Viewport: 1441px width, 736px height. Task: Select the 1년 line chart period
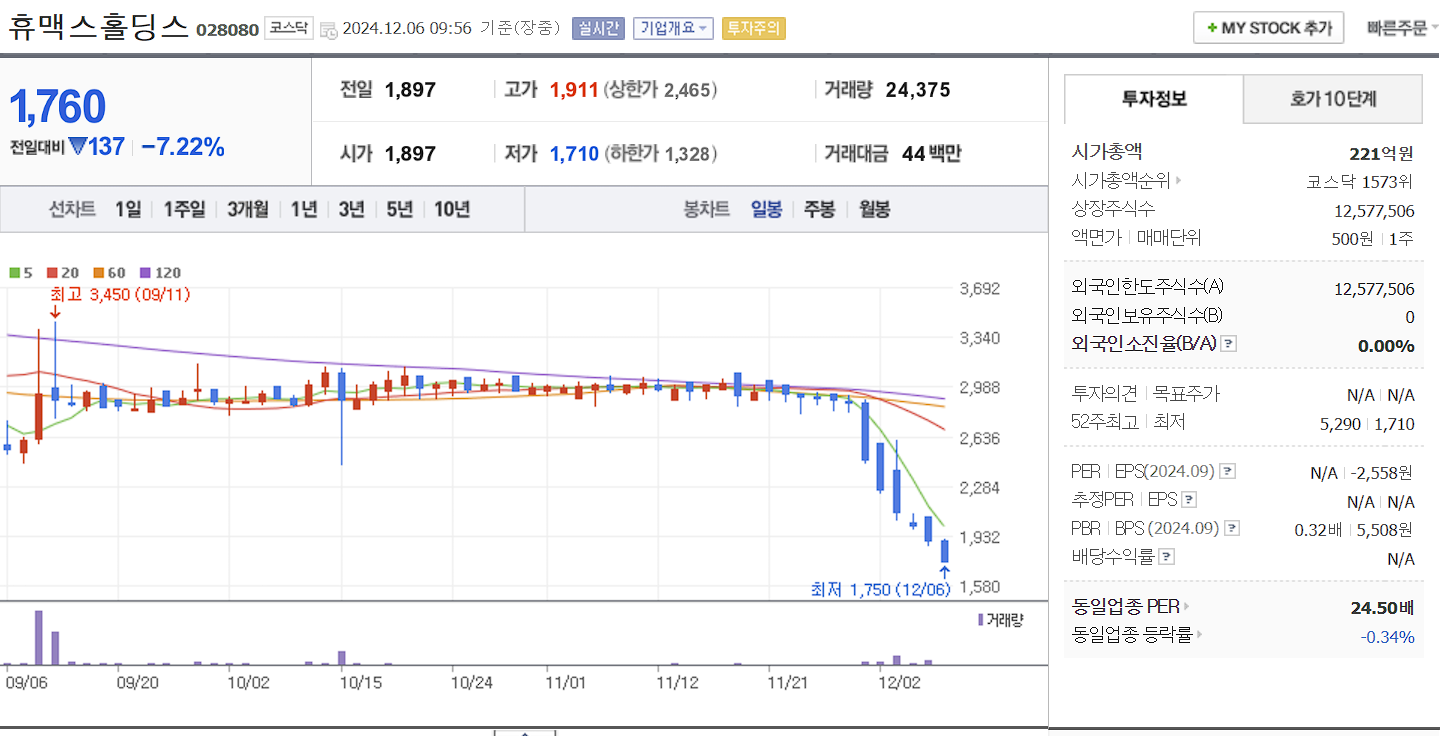click(x=304, y=209)
